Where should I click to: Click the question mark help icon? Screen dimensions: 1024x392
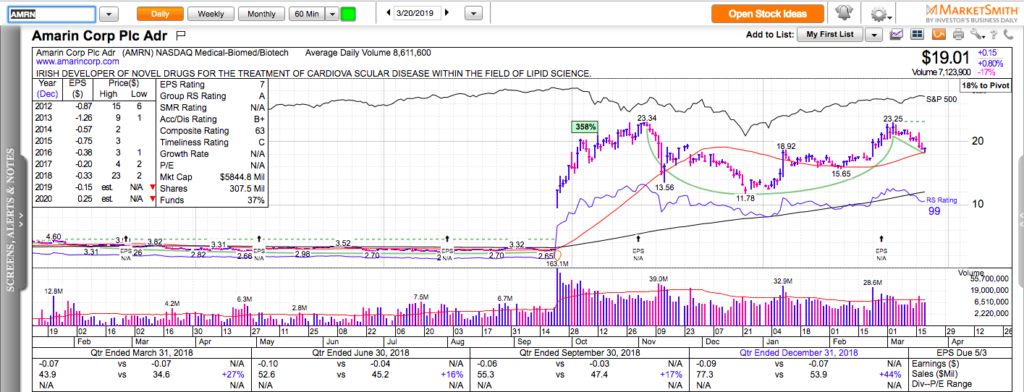[x=993, y=34]
